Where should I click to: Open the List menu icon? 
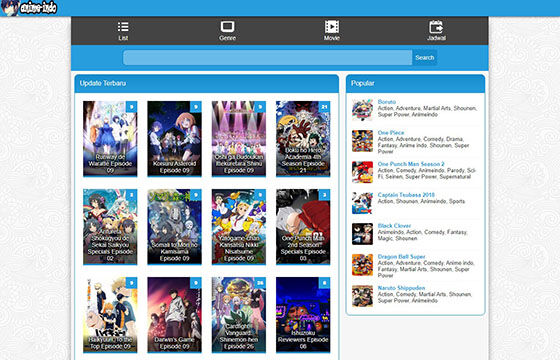123,27
